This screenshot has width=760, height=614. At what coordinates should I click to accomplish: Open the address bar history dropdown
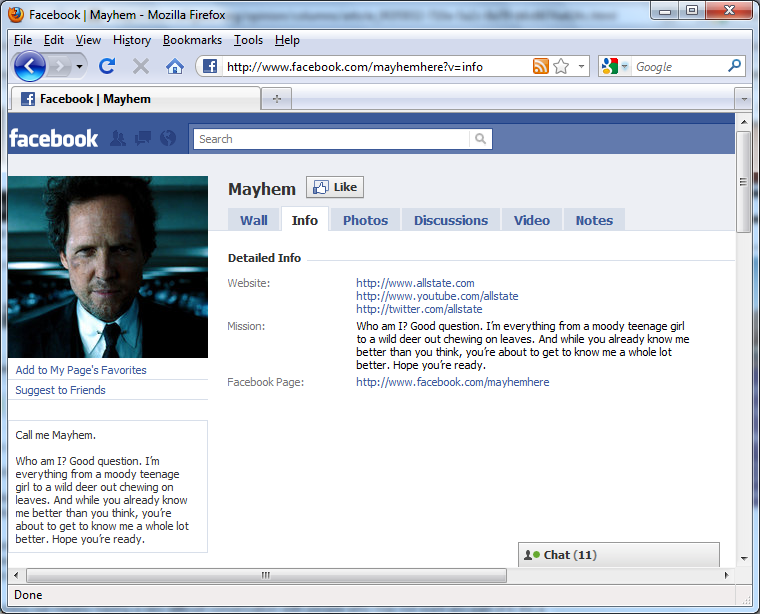[581, 66]
